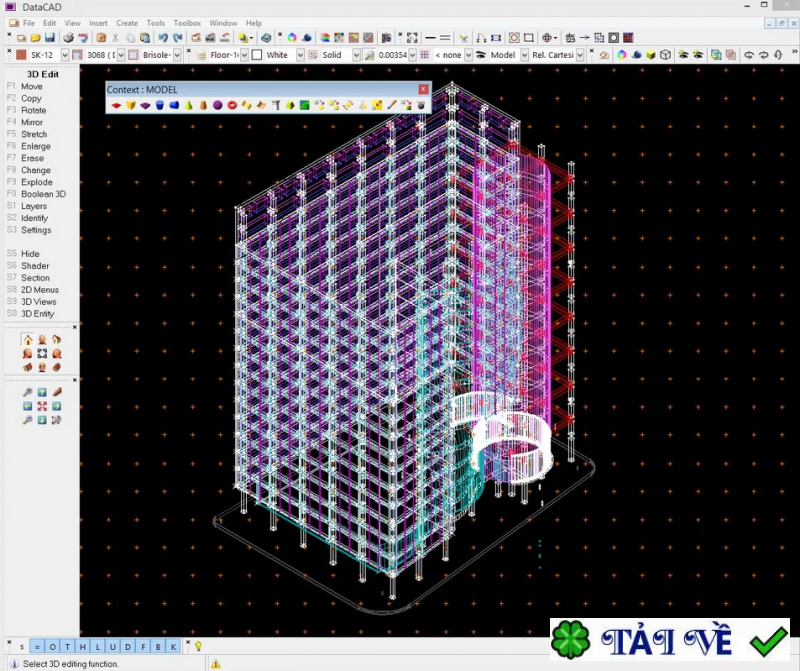
Task: Click the Print icon in toolbar
Action: pos(68,38)
